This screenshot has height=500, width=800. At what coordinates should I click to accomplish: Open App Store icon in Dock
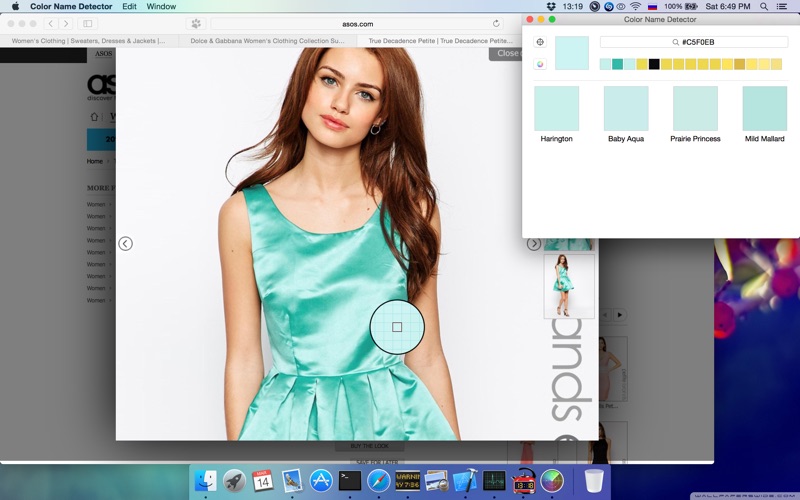[x=321, y=481]
